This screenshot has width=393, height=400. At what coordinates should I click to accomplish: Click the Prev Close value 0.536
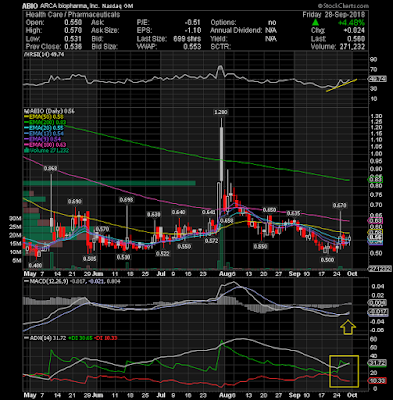pos(74,47)
